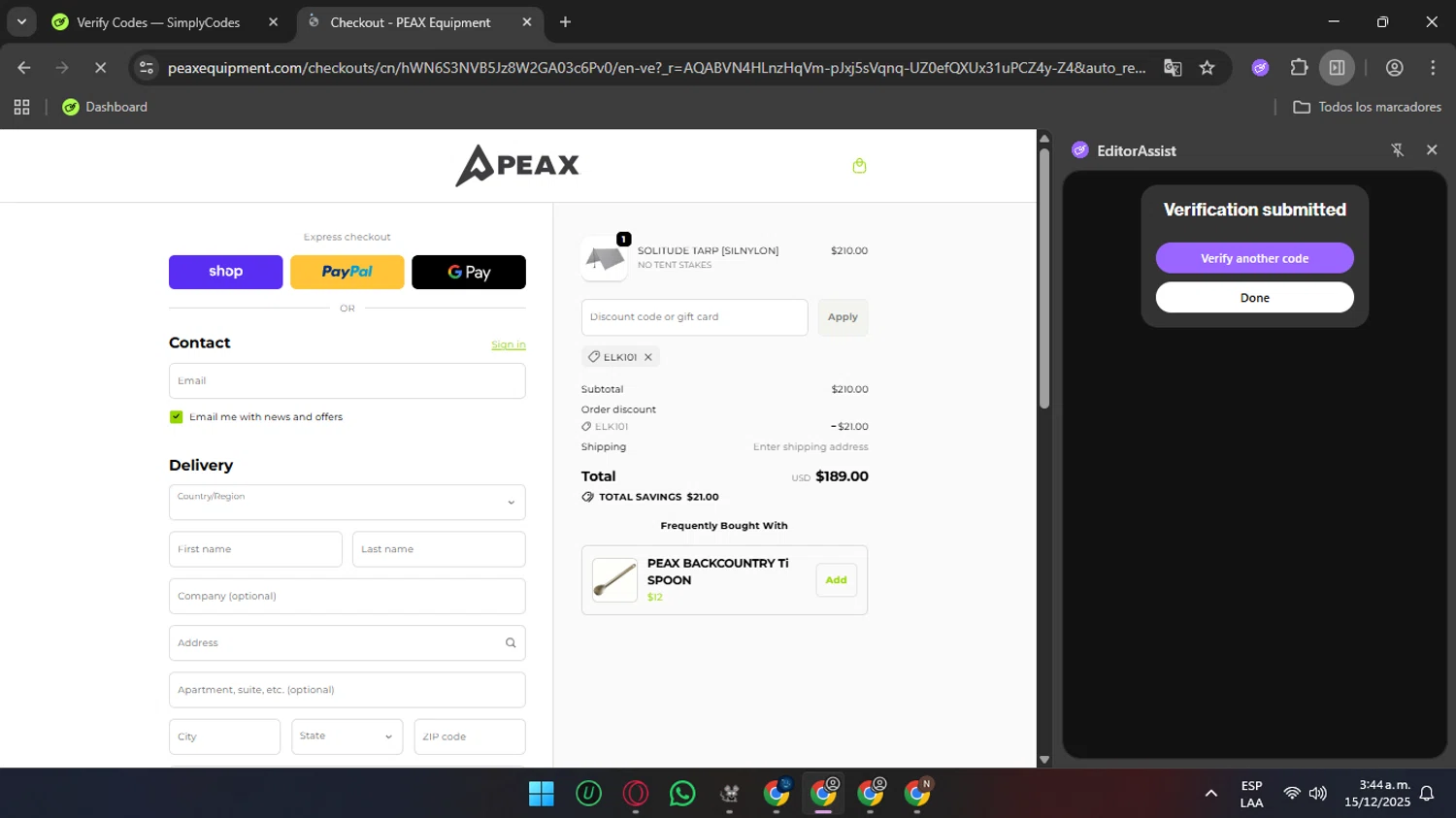Image resolution: width=1456 pixels, height=818 pixels.
Task: Focus the Apartment, suite, etc. field
Action: tap(347, 690)
